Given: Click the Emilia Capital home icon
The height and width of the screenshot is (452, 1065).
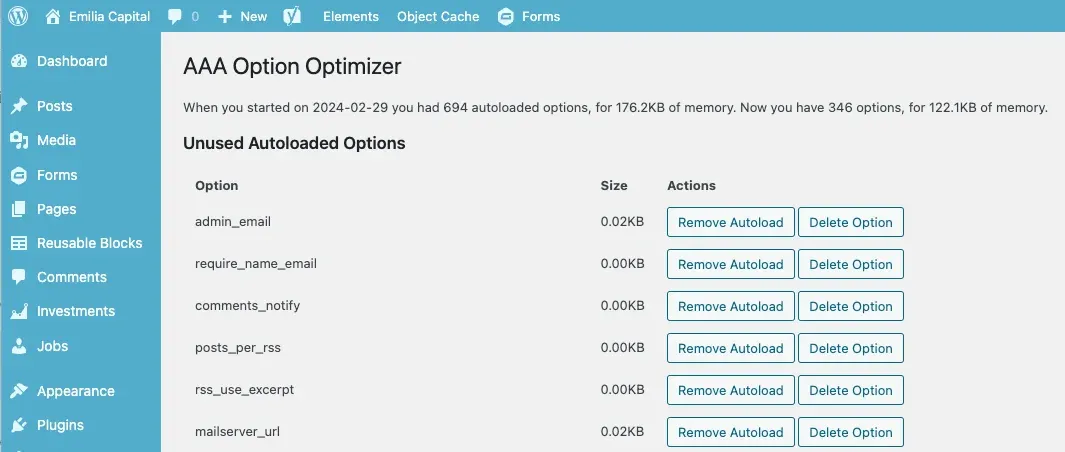Looking at the screenshot, I should click(x=52, y=16).
